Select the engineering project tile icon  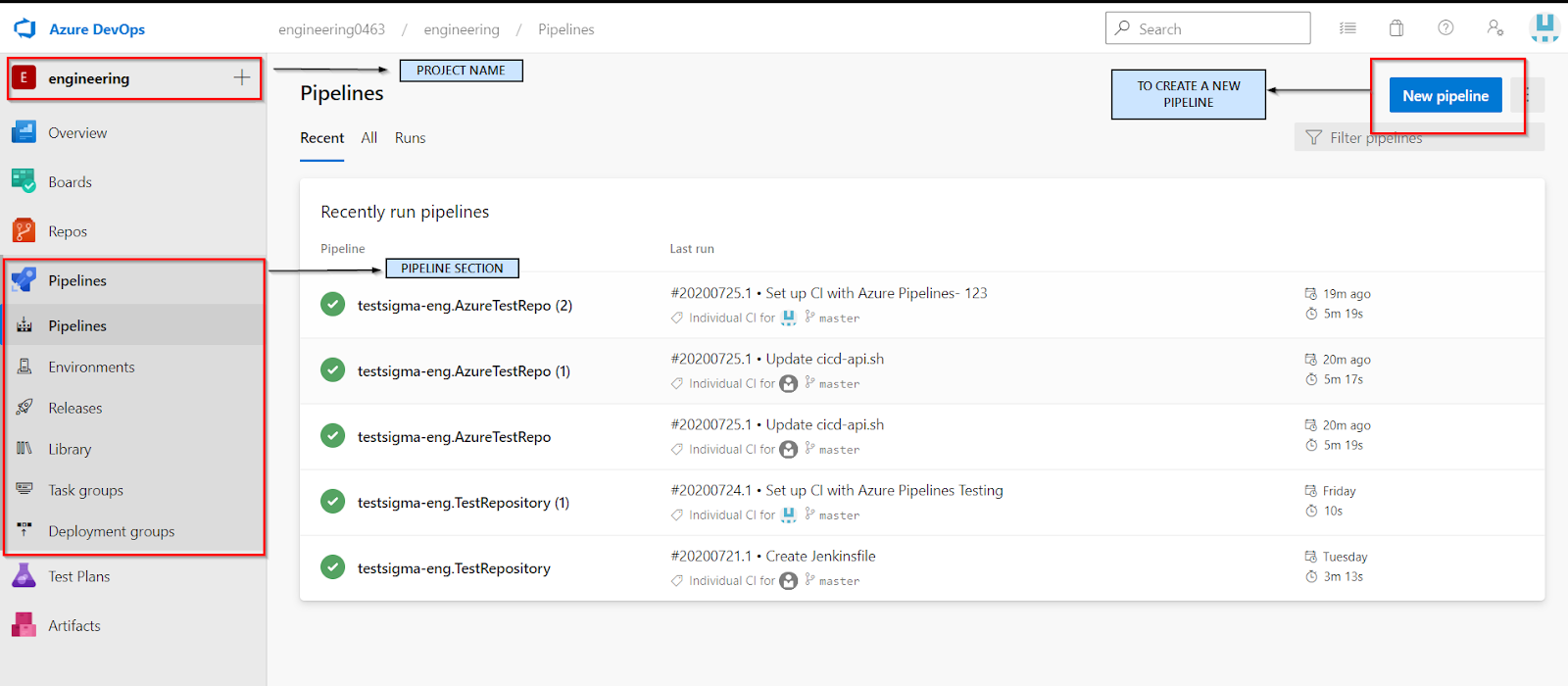coord(24,78)
